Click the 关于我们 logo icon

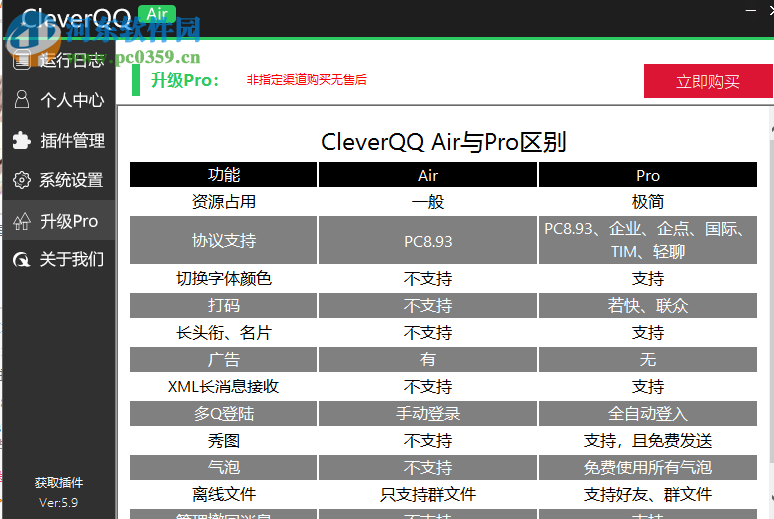click(x=22, y=259)
